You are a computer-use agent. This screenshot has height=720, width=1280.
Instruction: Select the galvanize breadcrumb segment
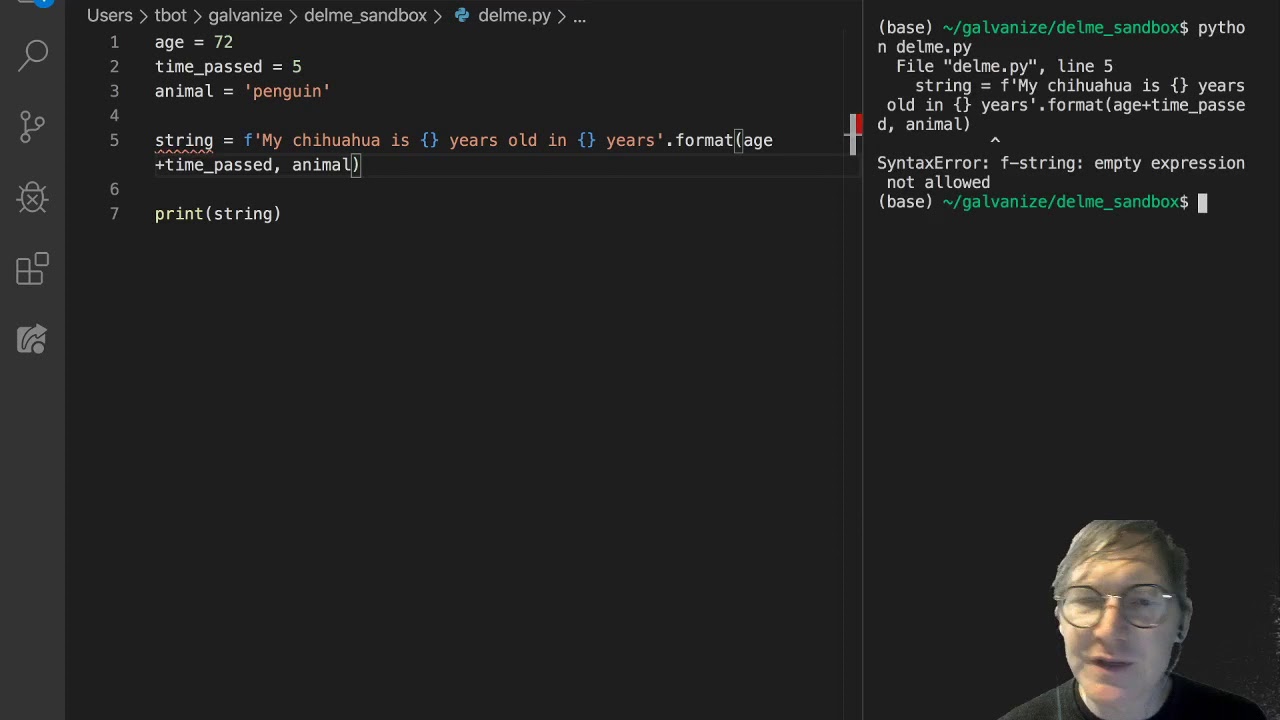point(245,16)
